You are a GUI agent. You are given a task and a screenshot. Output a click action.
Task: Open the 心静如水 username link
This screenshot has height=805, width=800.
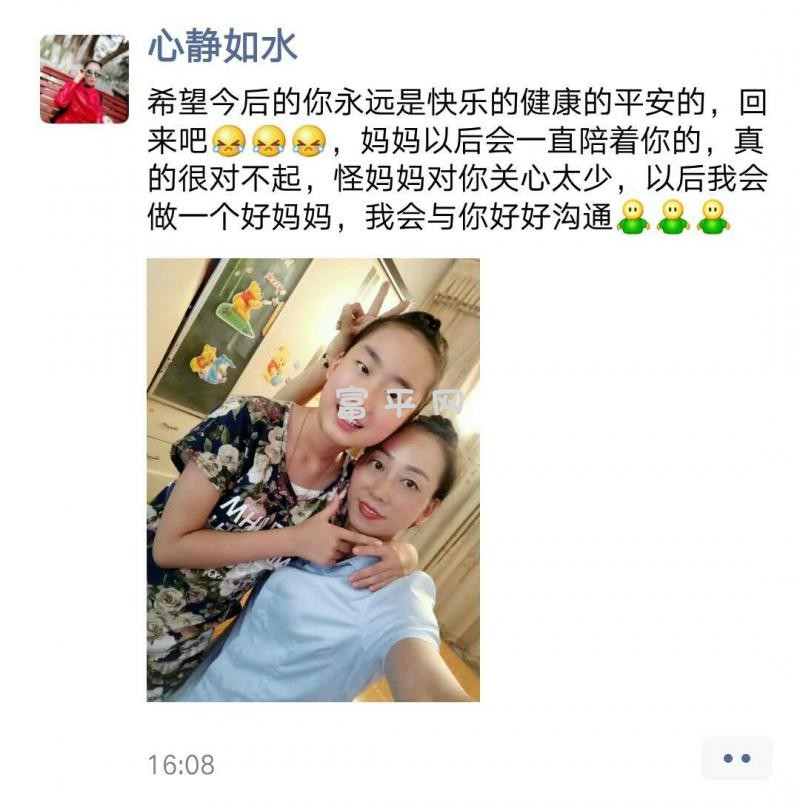point(222,47)
